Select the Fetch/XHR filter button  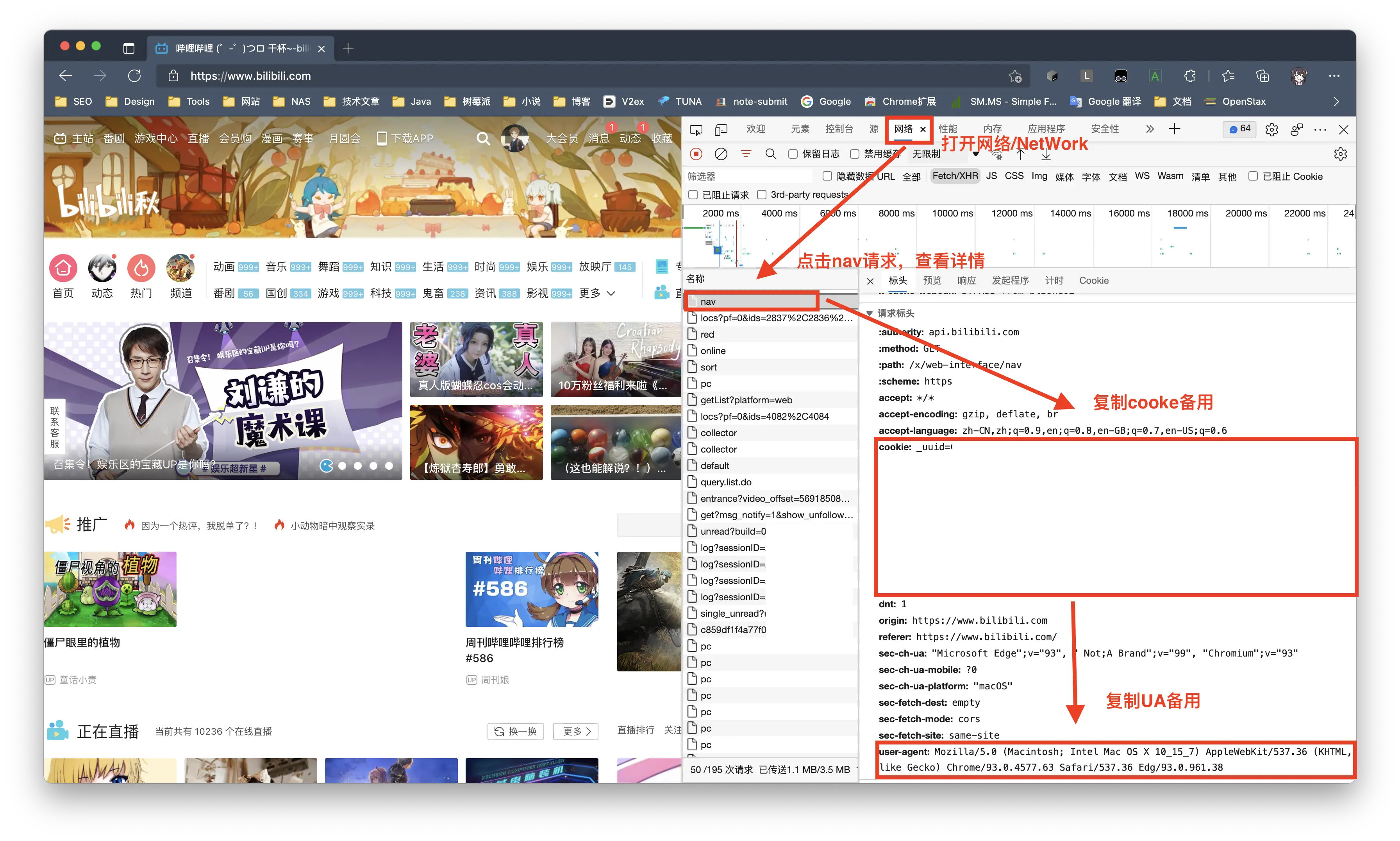(955, 176)
